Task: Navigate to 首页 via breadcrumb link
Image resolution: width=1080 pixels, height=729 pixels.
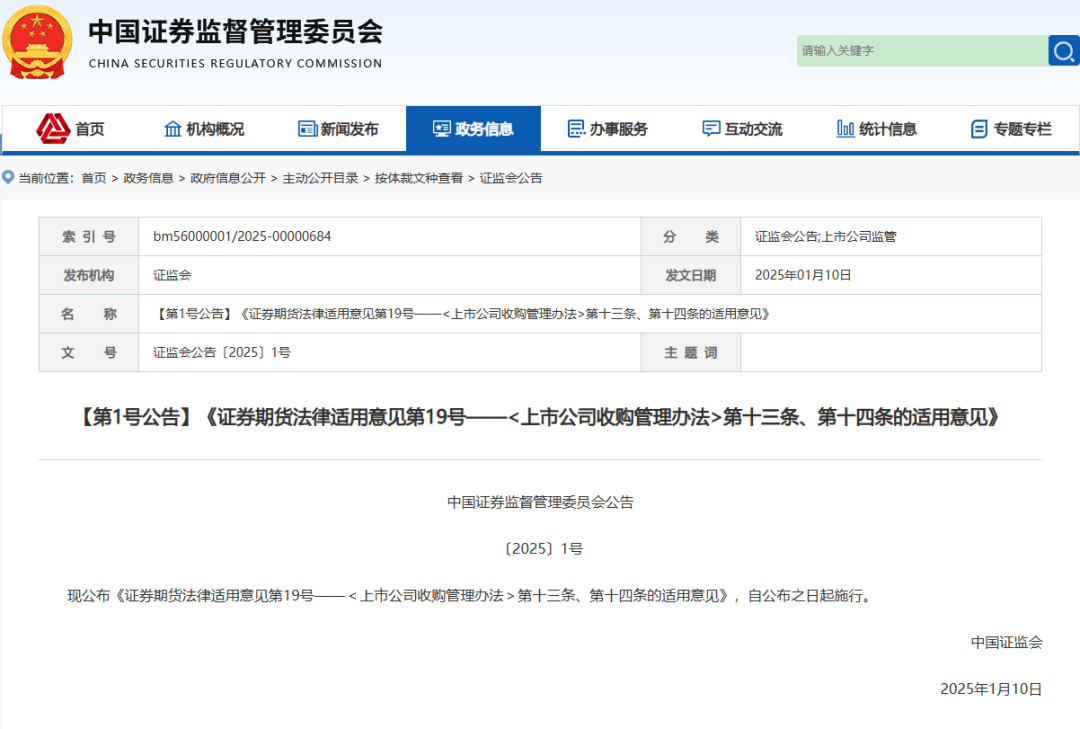Action: pyautogui.click(x=92, y=177)
